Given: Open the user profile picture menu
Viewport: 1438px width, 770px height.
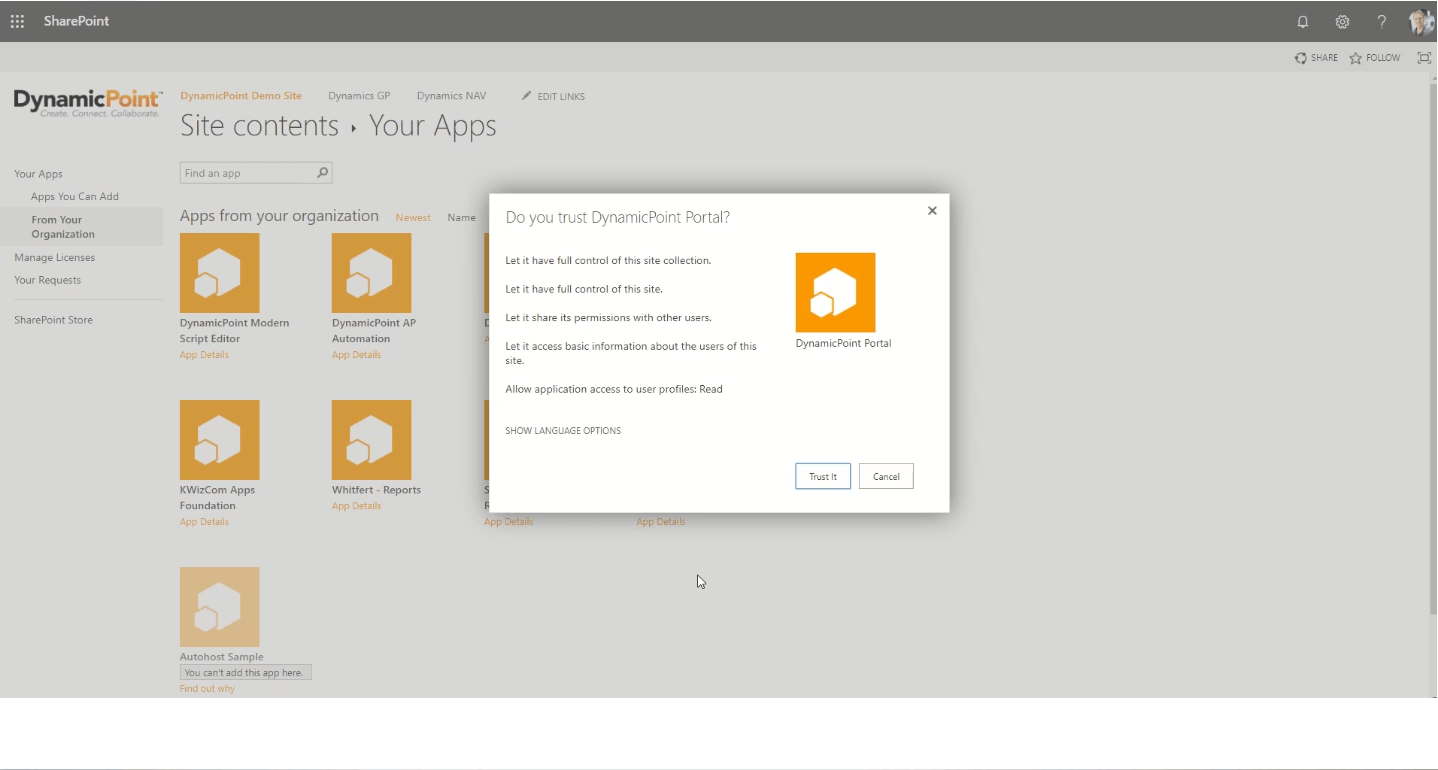Looking at the screenshot, I should pyautogui.click(x=1422, y=21).
